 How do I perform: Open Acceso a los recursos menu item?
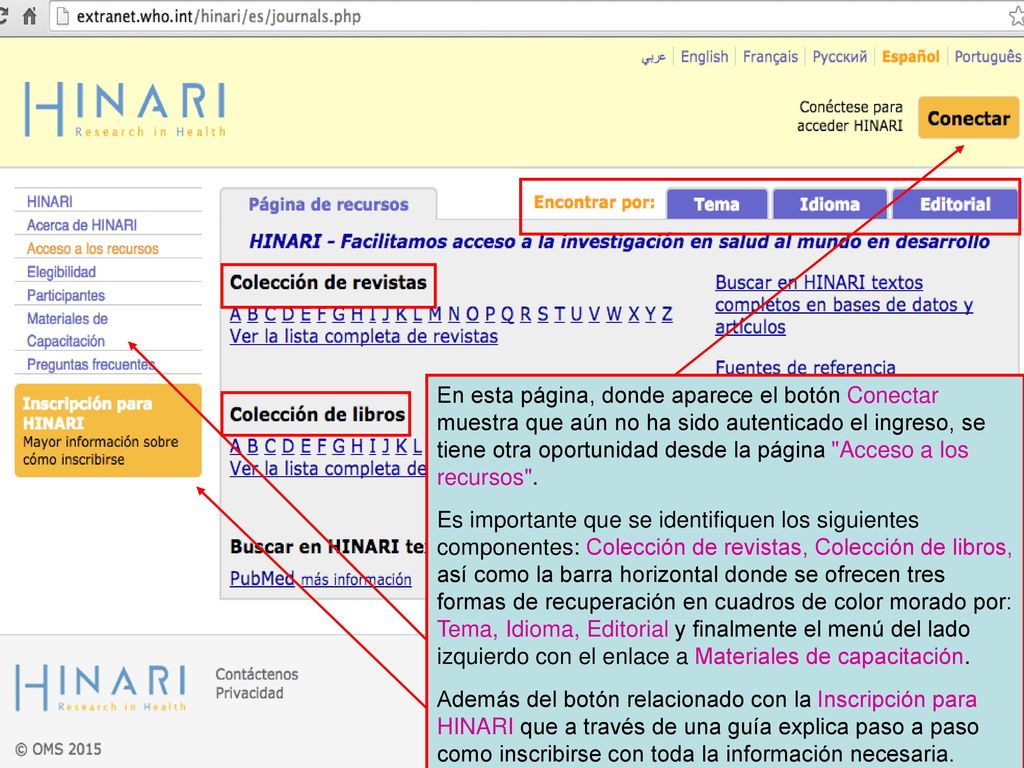(x=93, y=249)
